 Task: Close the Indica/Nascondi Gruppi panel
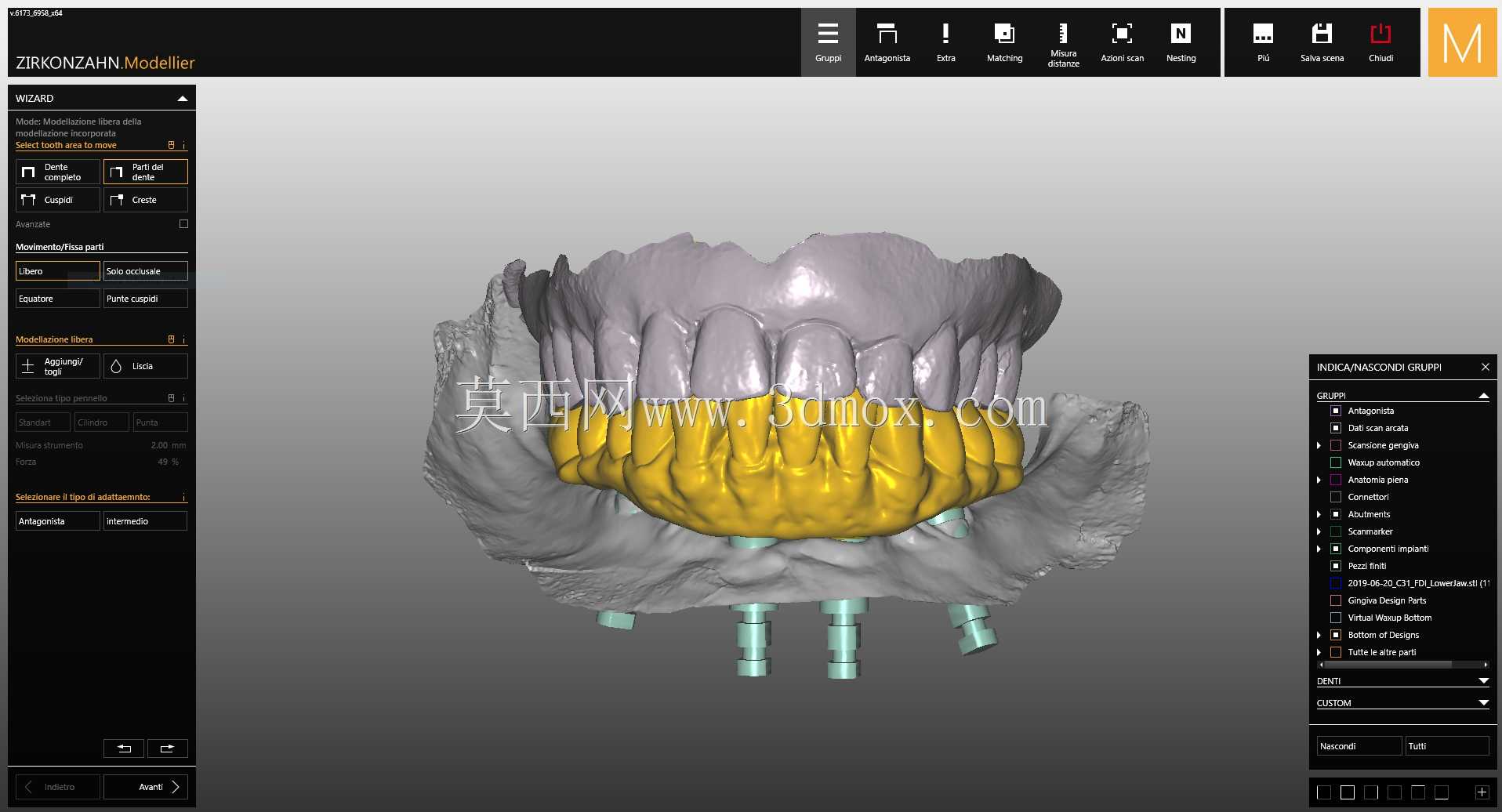[1485, 367]
